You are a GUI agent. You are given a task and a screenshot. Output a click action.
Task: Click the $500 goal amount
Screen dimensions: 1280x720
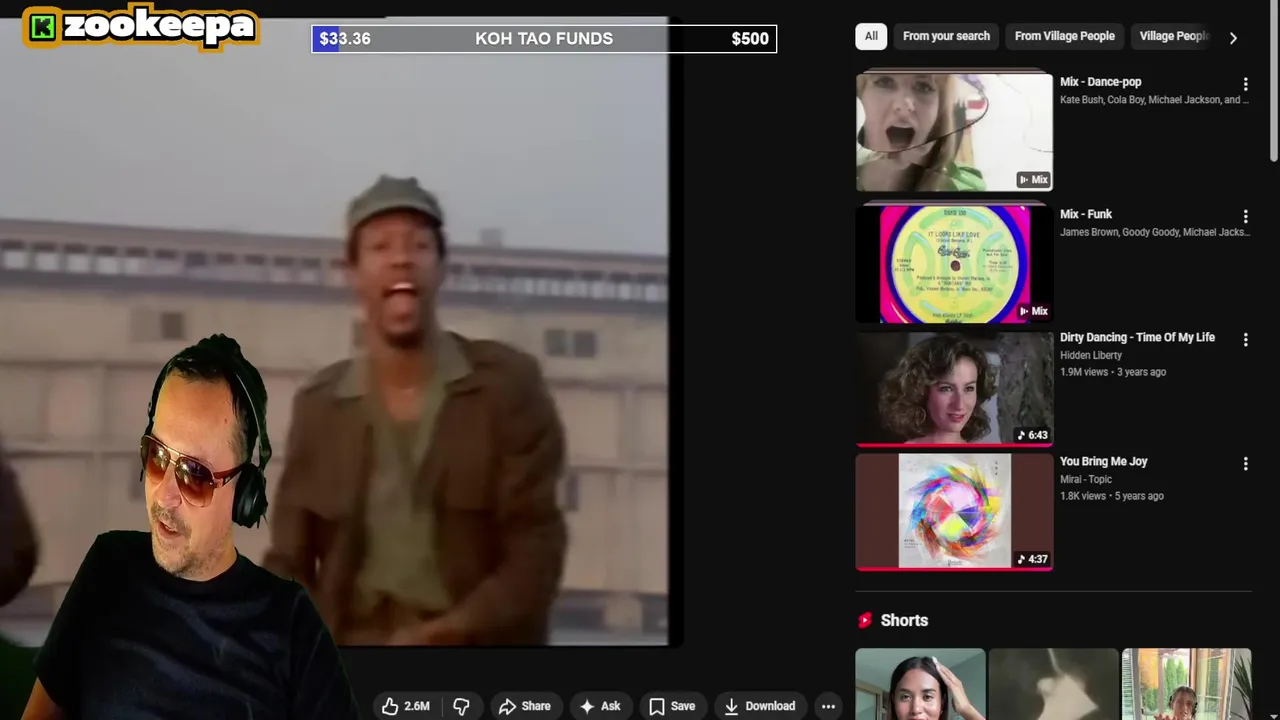coord(750,39)
